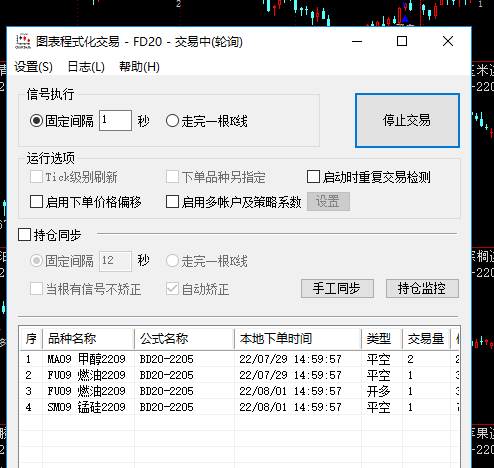Close the 图表程式化交易 window
494x468 pixels.
coord(448,41)
